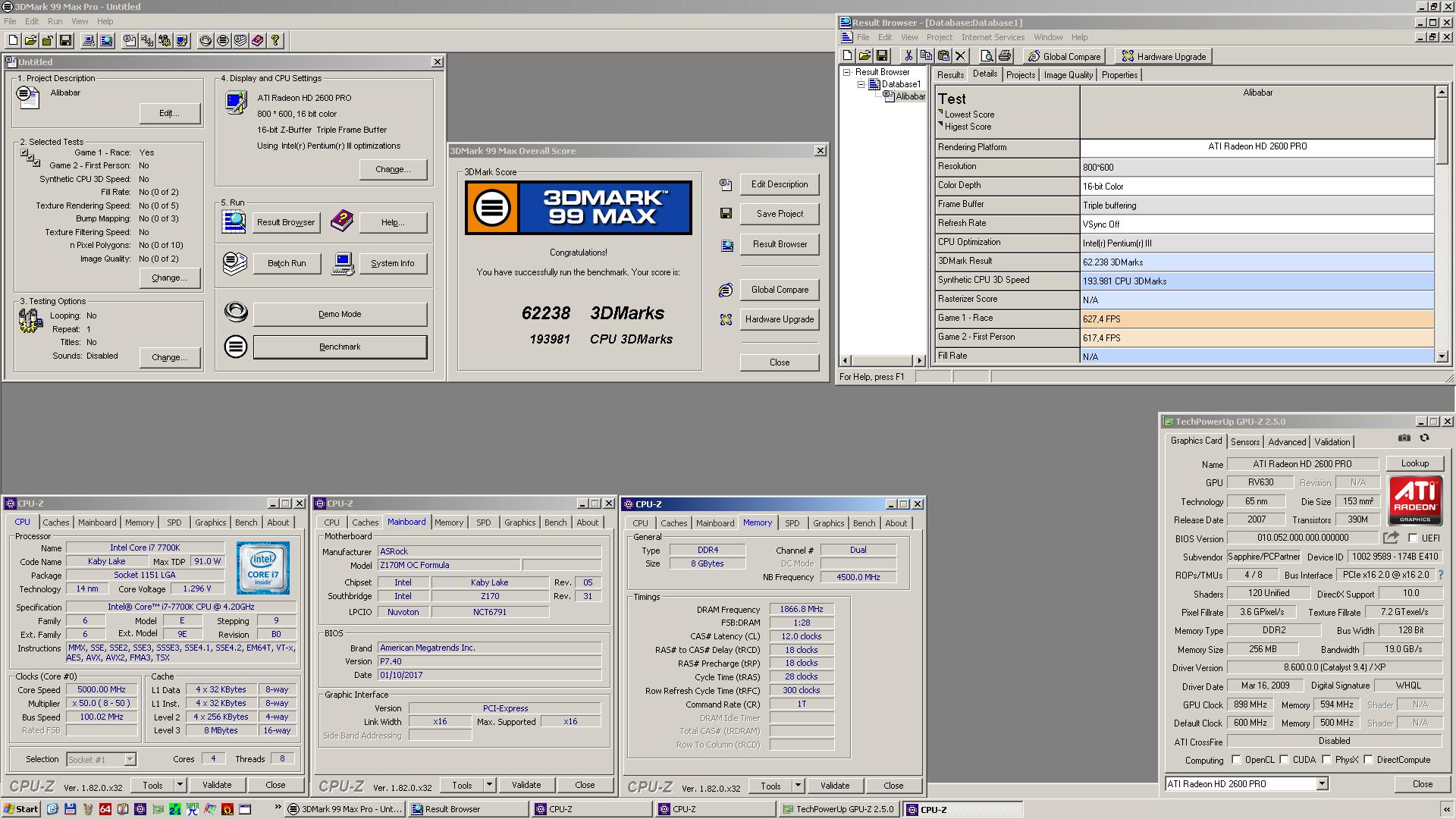Click demo mode ring icon in 3DMark toolbar

(x=206, y=40)
